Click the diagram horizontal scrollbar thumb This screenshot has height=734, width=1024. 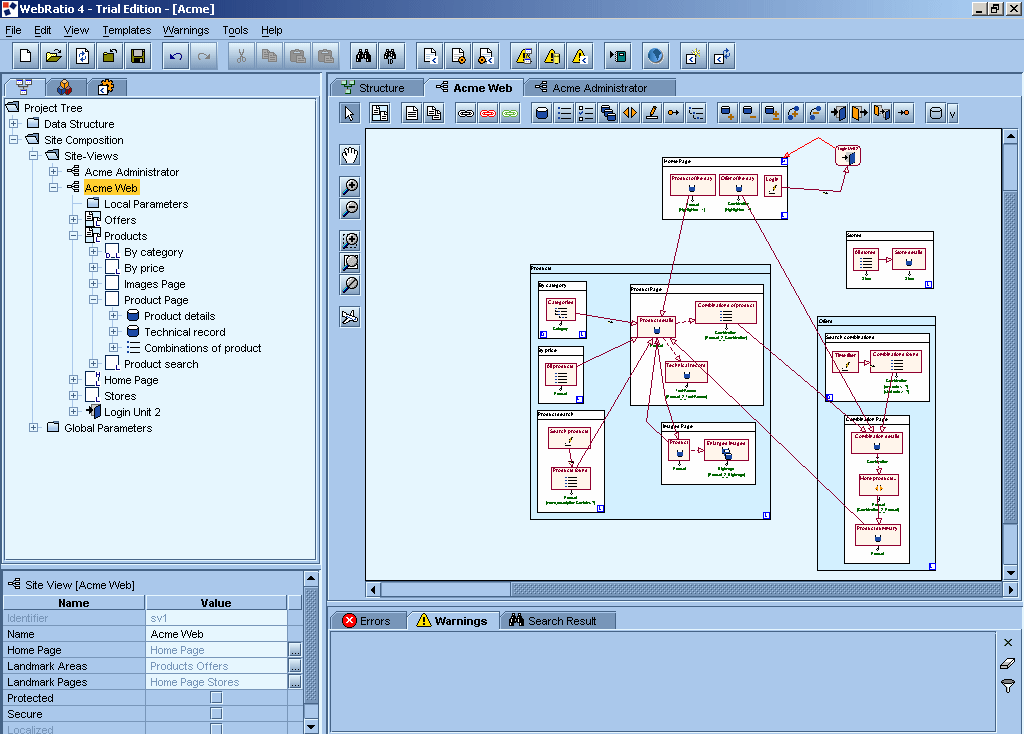445,590
